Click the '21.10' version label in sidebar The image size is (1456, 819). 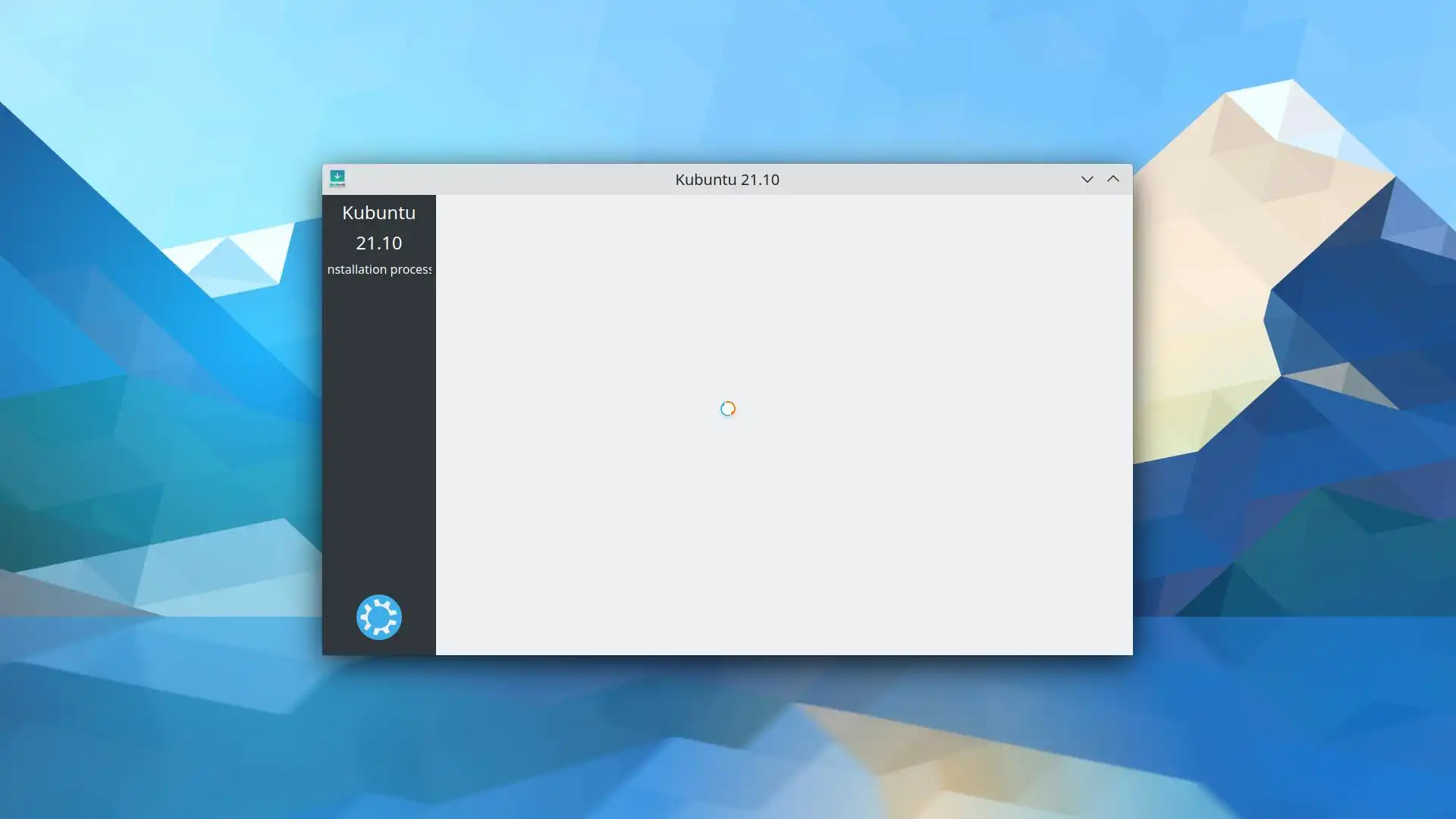(x=378, y=243)
